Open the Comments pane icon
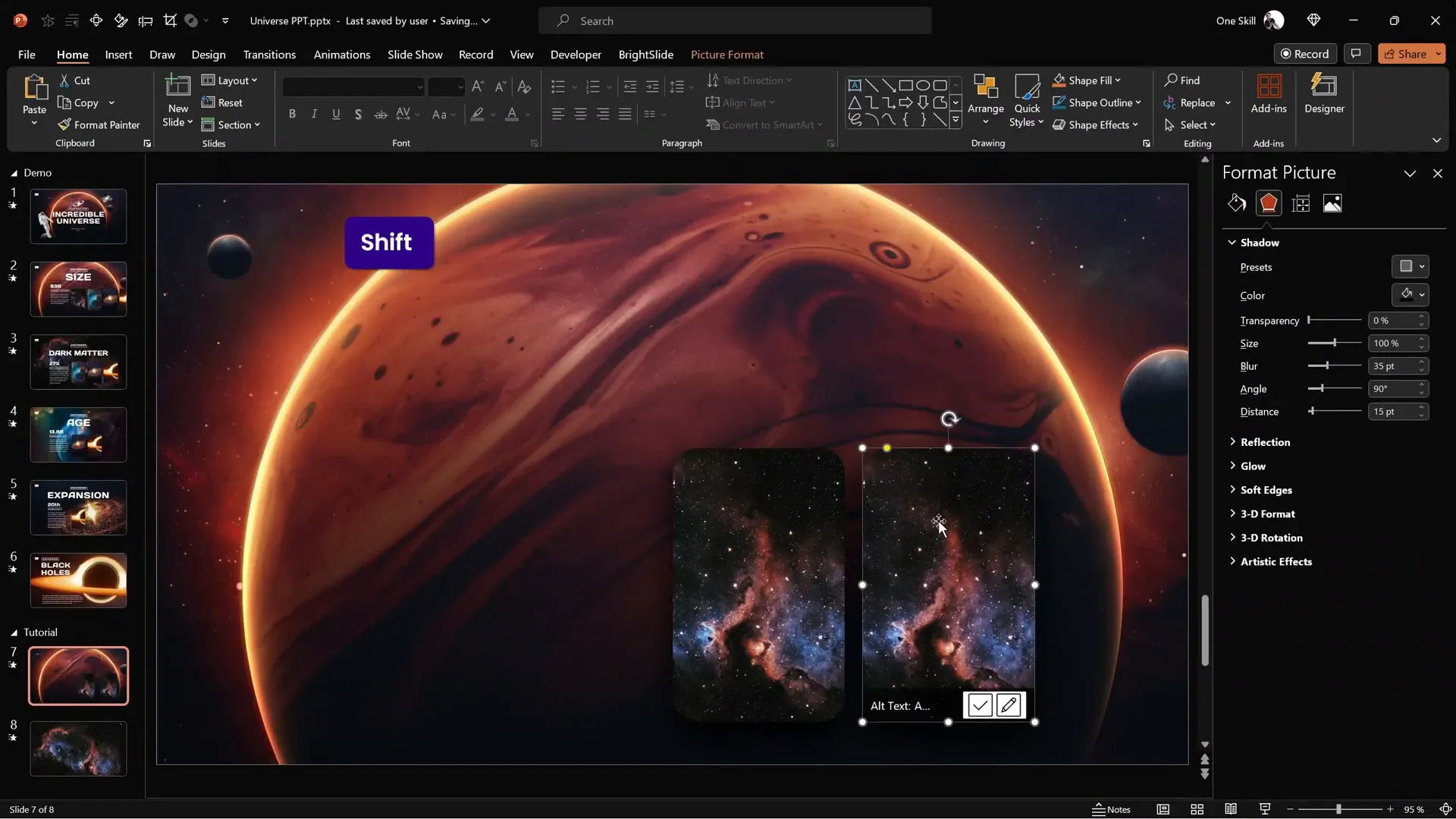Image resolution: width=1456 pixels, height=819 pixels. point(1356,54)
